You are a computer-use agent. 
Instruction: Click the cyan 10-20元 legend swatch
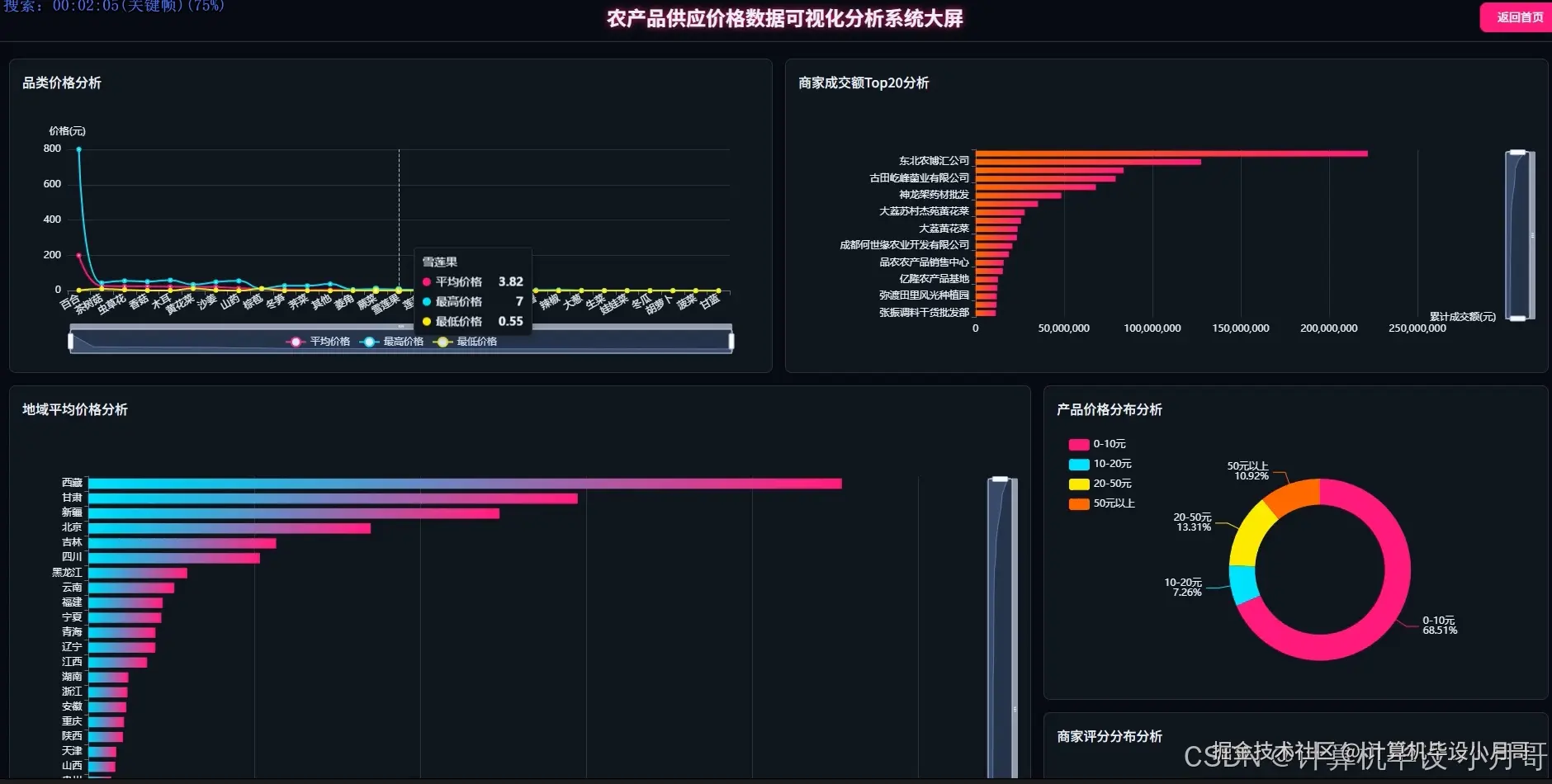point(1077,463)
